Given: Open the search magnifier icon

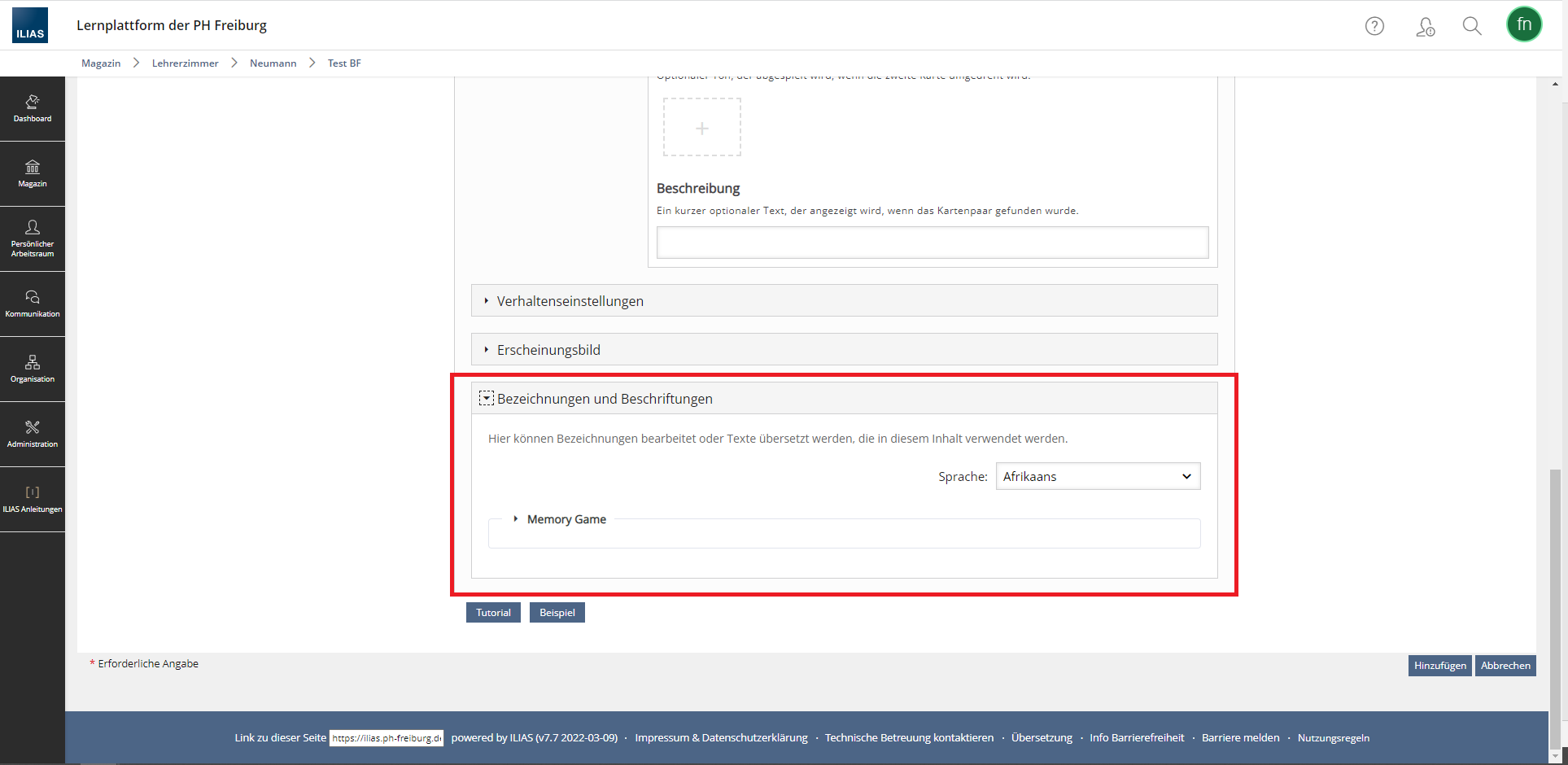Looking at the screenshot, I should pyautogui.click(x=1471, y=26).
